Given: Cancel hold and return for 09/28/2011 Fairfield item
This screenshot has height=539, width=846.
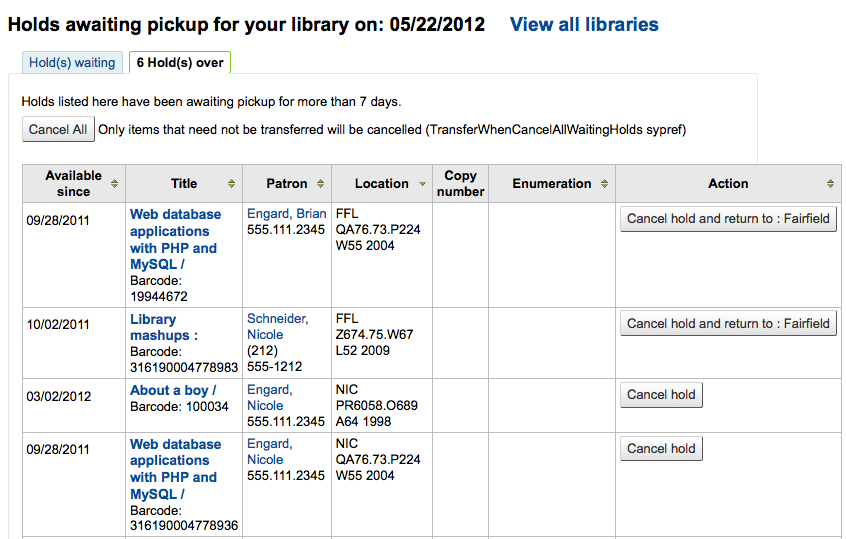Looking at the screenshot, I should click(x=728, y=219).
